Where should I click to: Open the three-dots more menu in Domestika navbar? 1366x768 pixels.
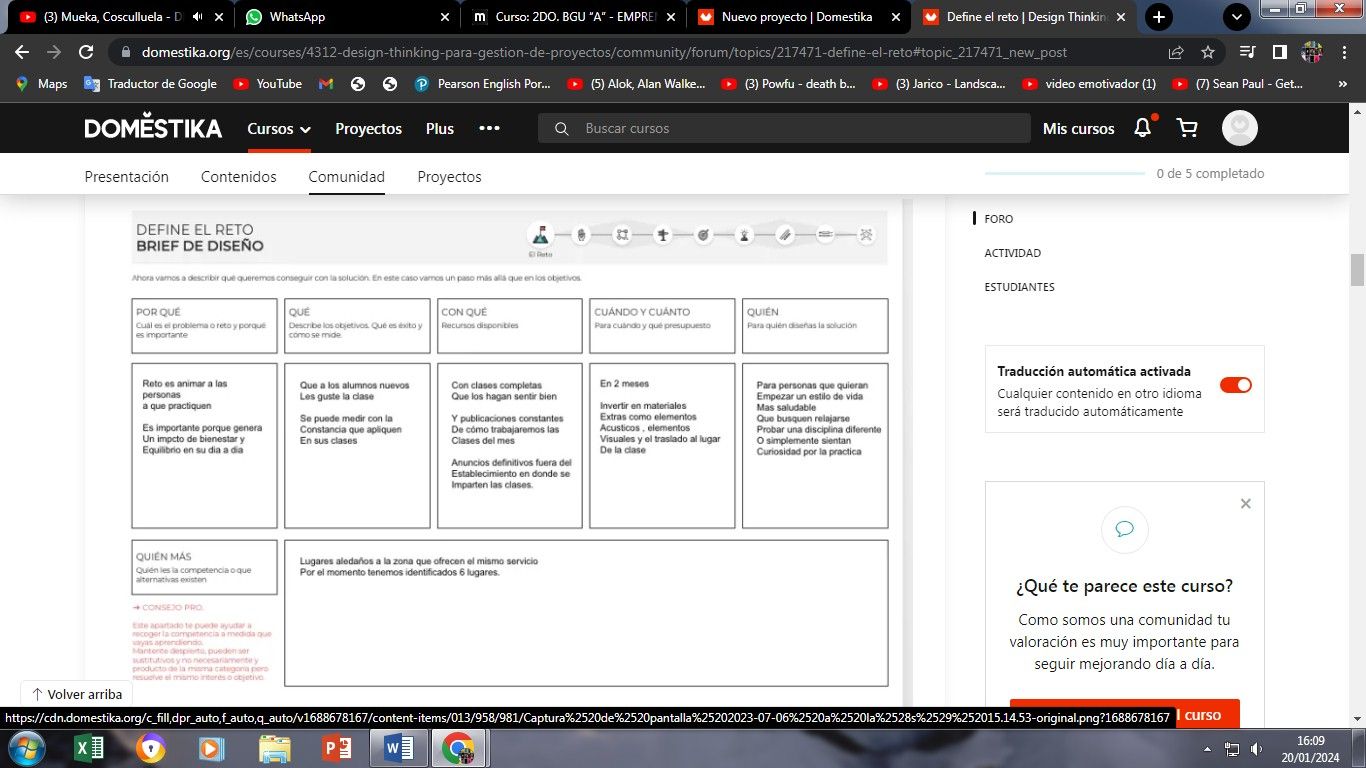489,128
